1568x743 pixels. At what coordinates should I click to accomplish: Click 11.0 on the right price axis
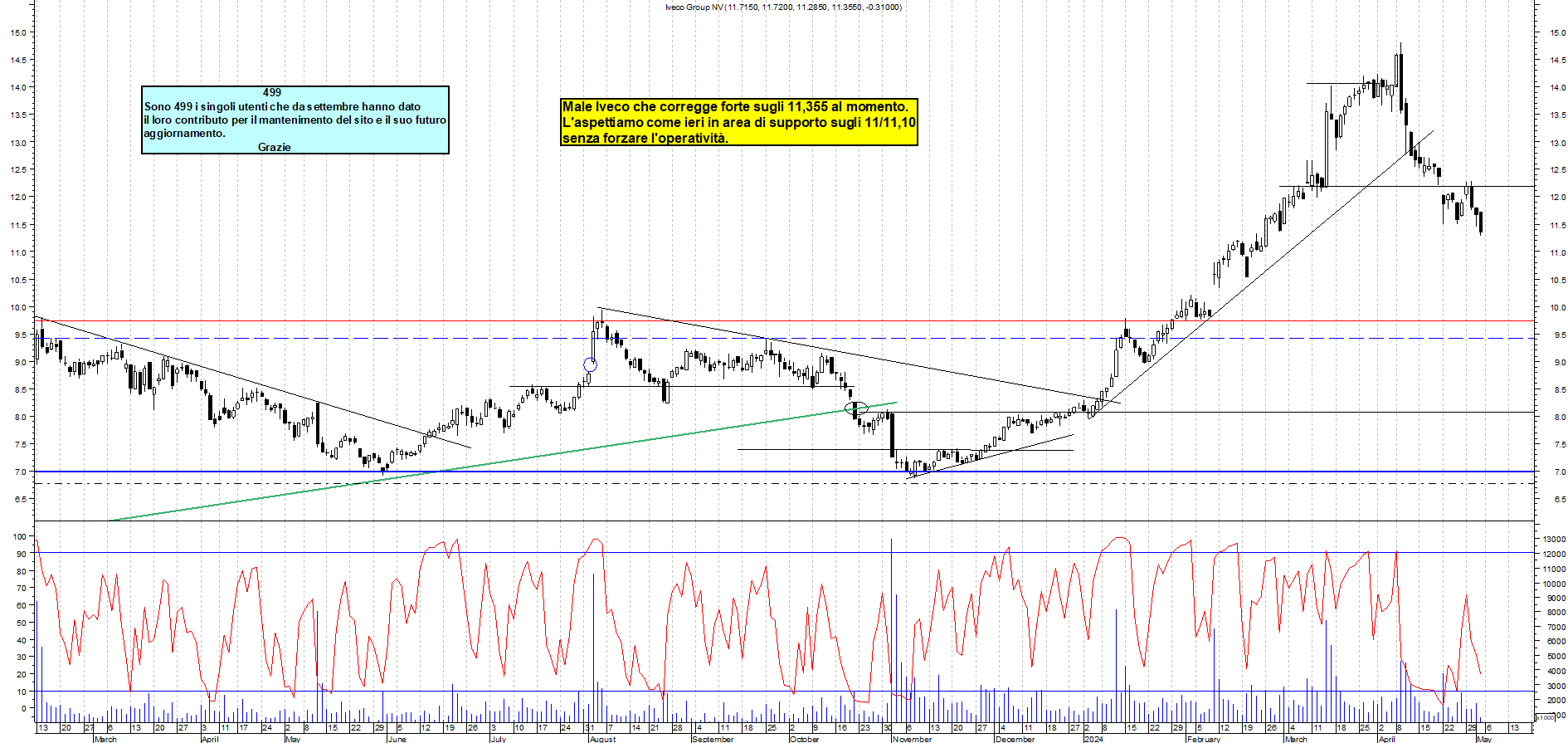point(1557,252)
